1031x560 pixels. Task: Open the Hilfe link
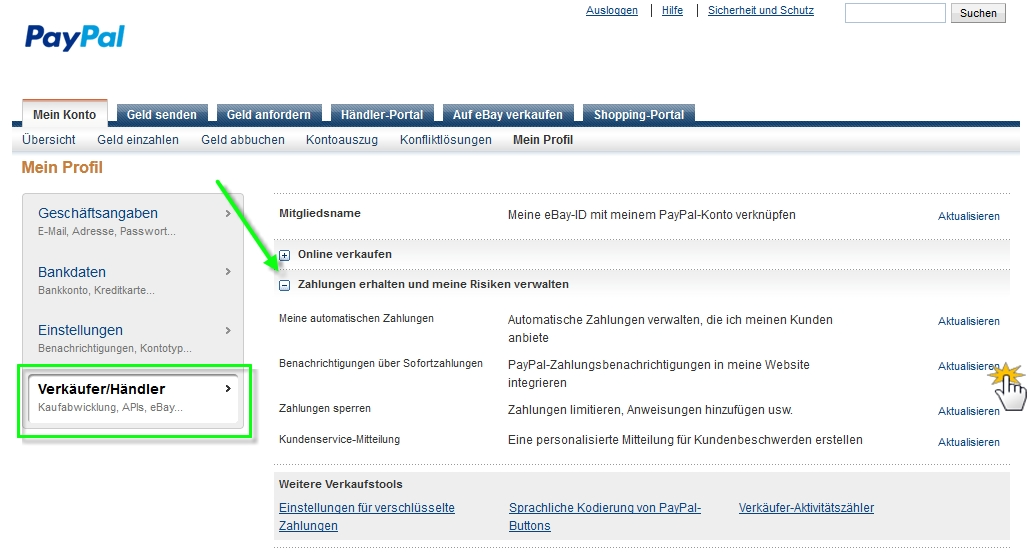pyautogui.click(x=672, y=11)
